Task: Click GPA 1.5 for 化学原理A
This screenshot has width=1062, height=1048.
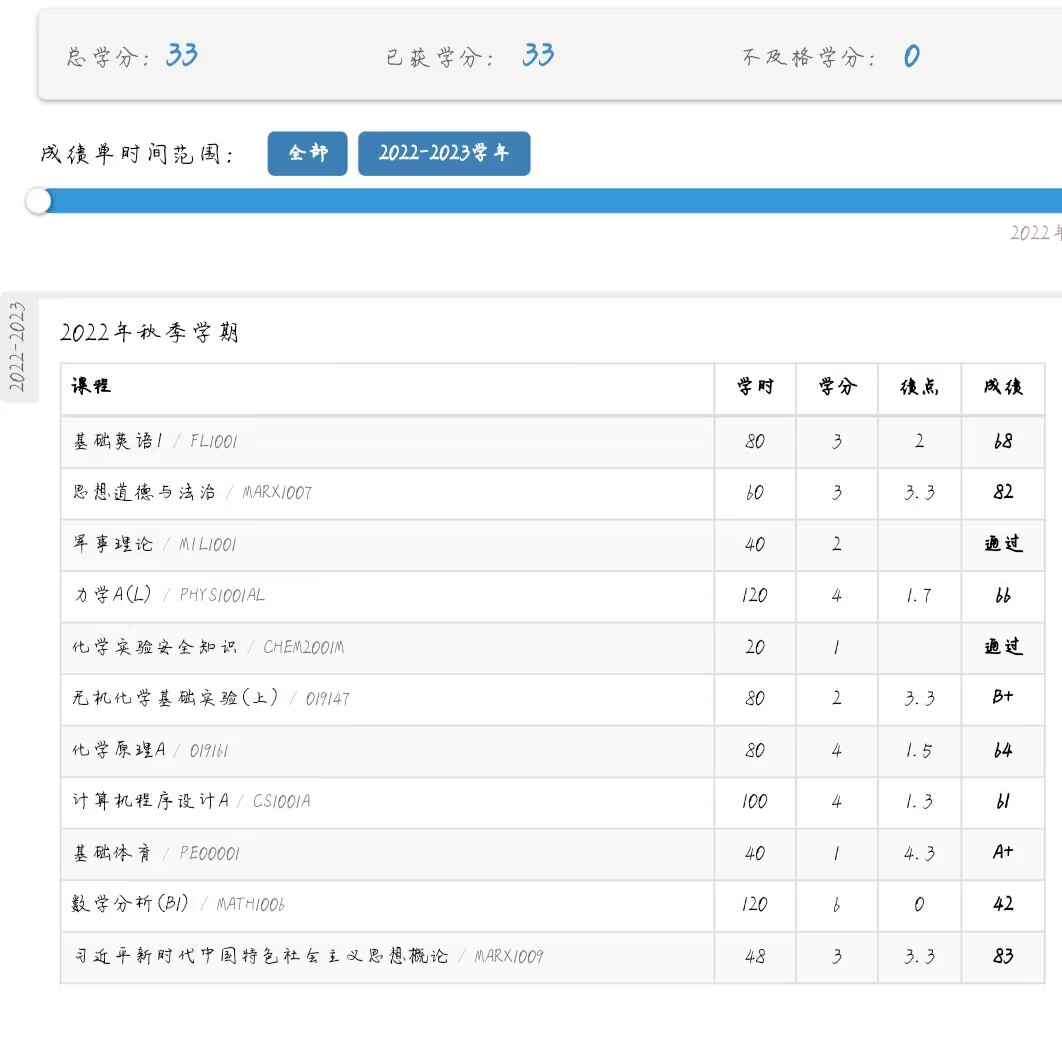Action: (919, 750)
